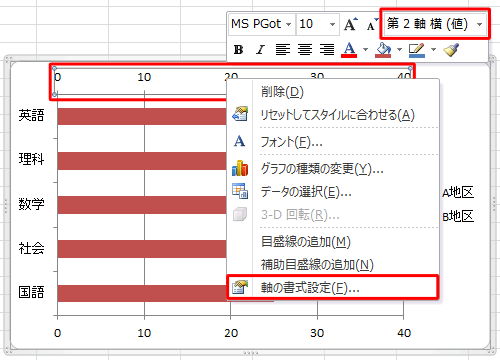Open shape outline dropdown arrow
The height and width of the screenshot is (360, 500).
(433, 50)
